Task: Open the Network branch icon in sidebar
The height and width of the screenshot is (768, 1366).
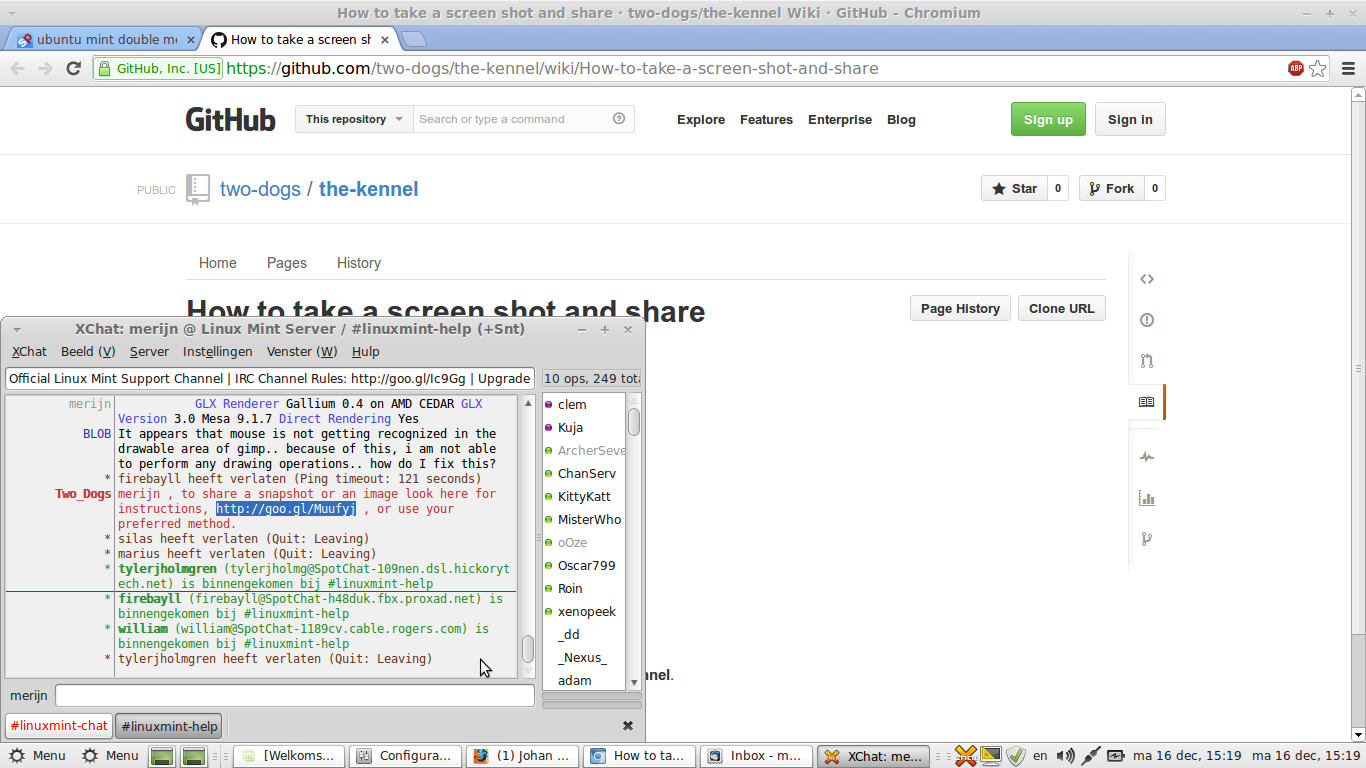Action: tap(1147, 539)
